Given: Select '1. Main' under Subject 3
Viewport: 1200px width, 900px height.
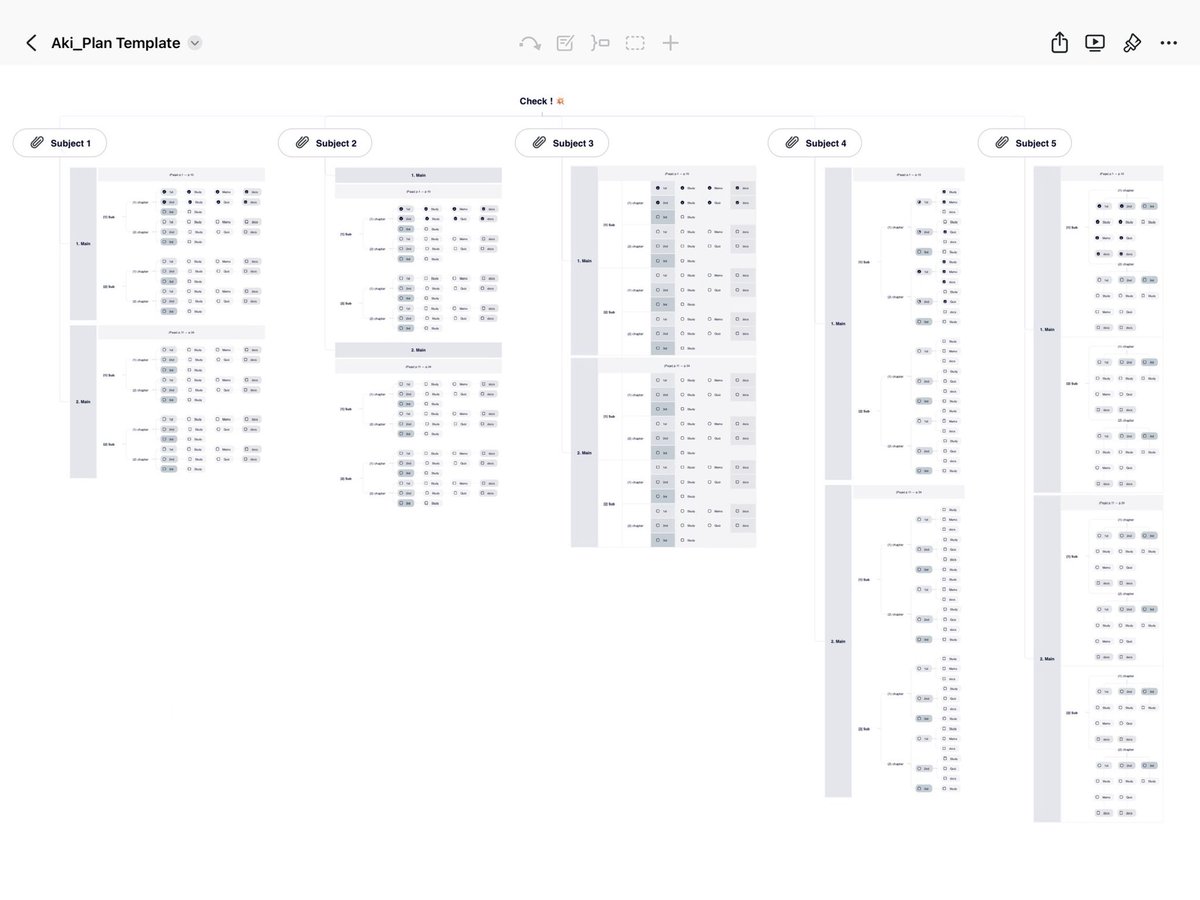Looking at the screenshot, I should pyautogui.click(x=584, y=261).
